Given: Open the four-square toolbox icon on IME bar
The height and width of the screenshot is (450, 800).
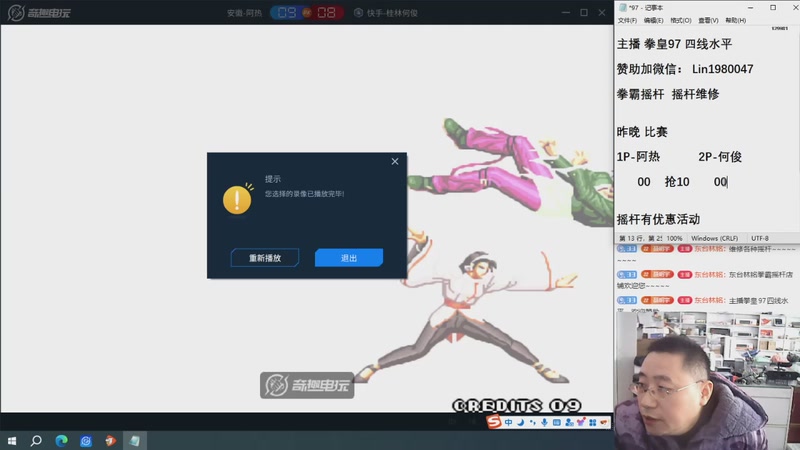Looking at the screenshot, I should (x=592, y=422).
